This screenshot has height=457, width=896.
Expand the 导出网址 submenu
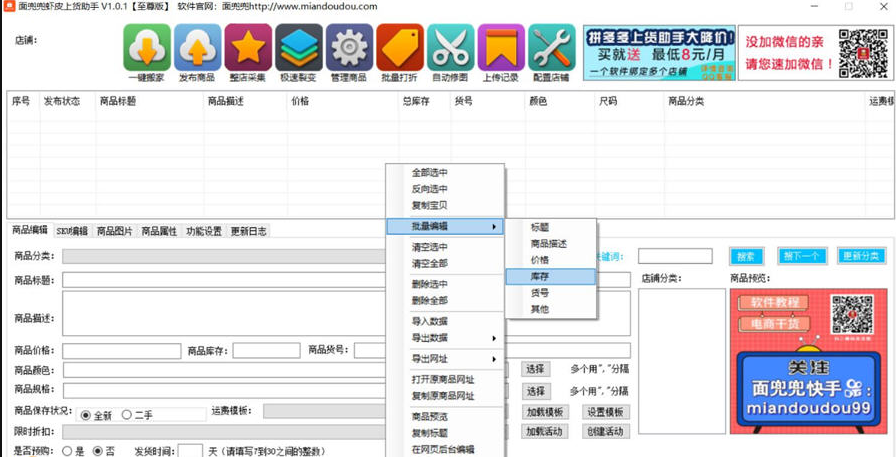tap(445, 359)
